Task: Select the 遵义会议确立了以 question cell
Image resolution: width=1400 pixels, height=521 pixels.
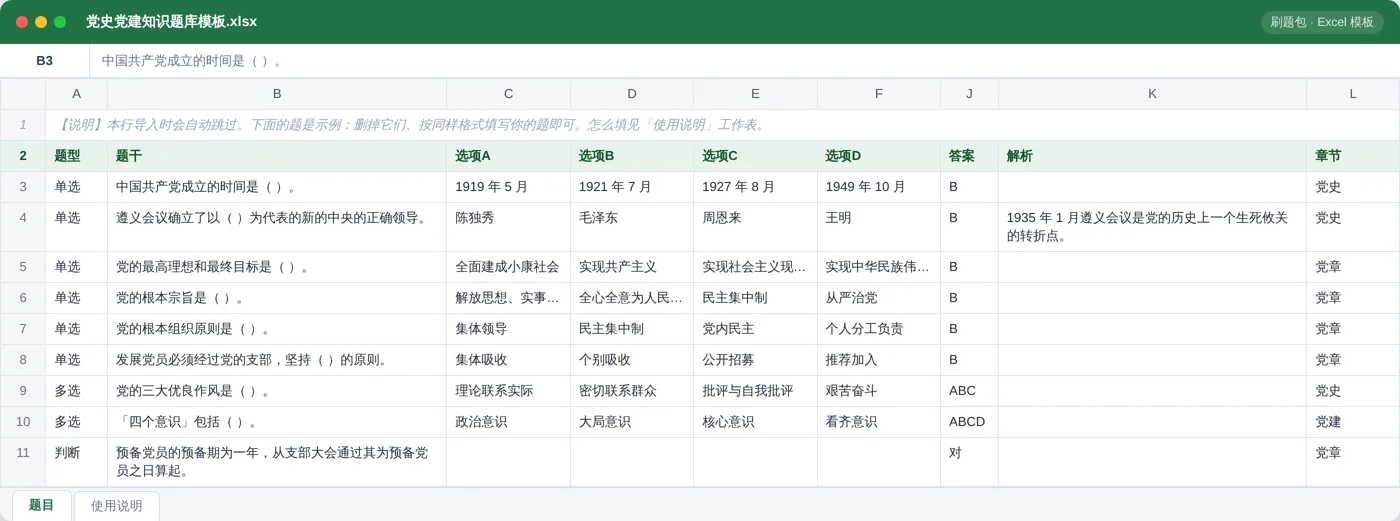Action: pyautogui.click(x=277, y=227)
